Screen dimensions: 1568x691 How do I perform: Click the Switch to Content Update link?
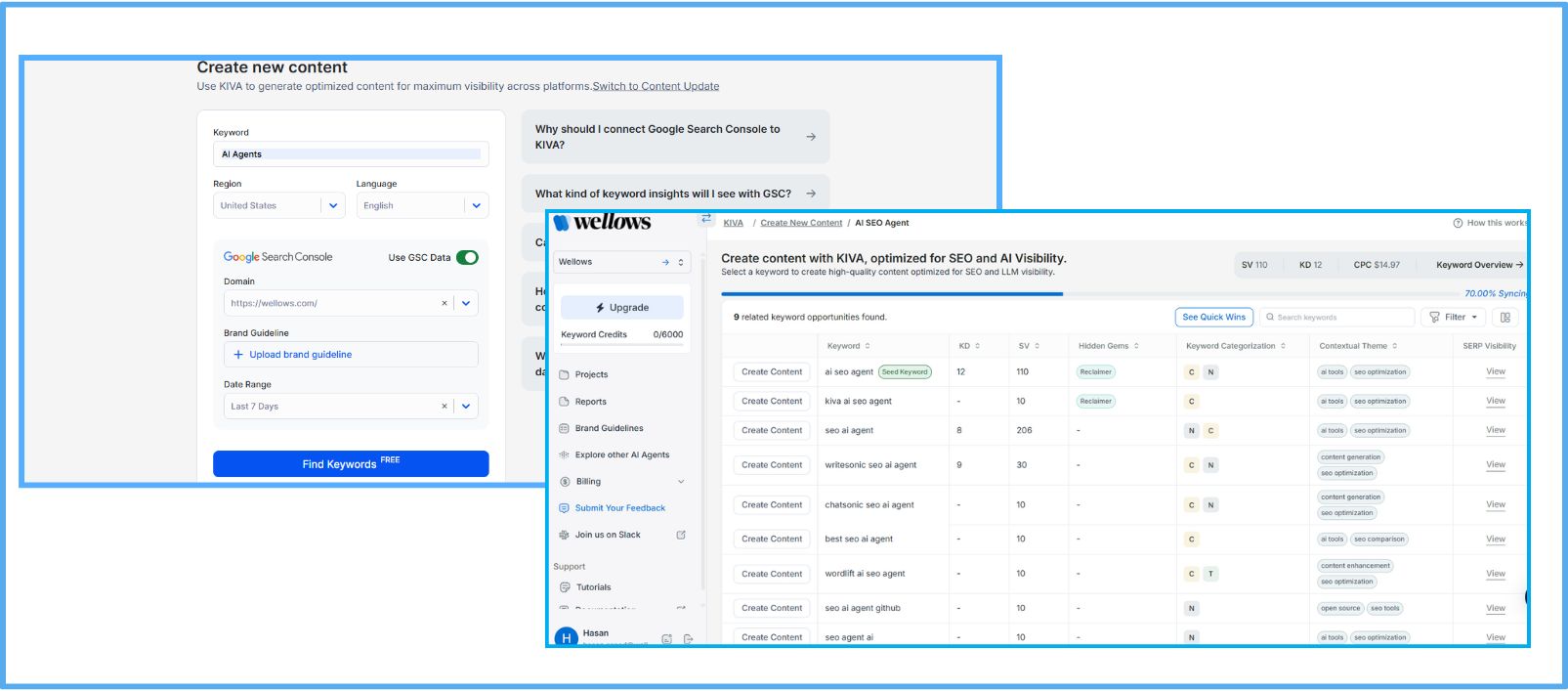(x=656, y=86)
